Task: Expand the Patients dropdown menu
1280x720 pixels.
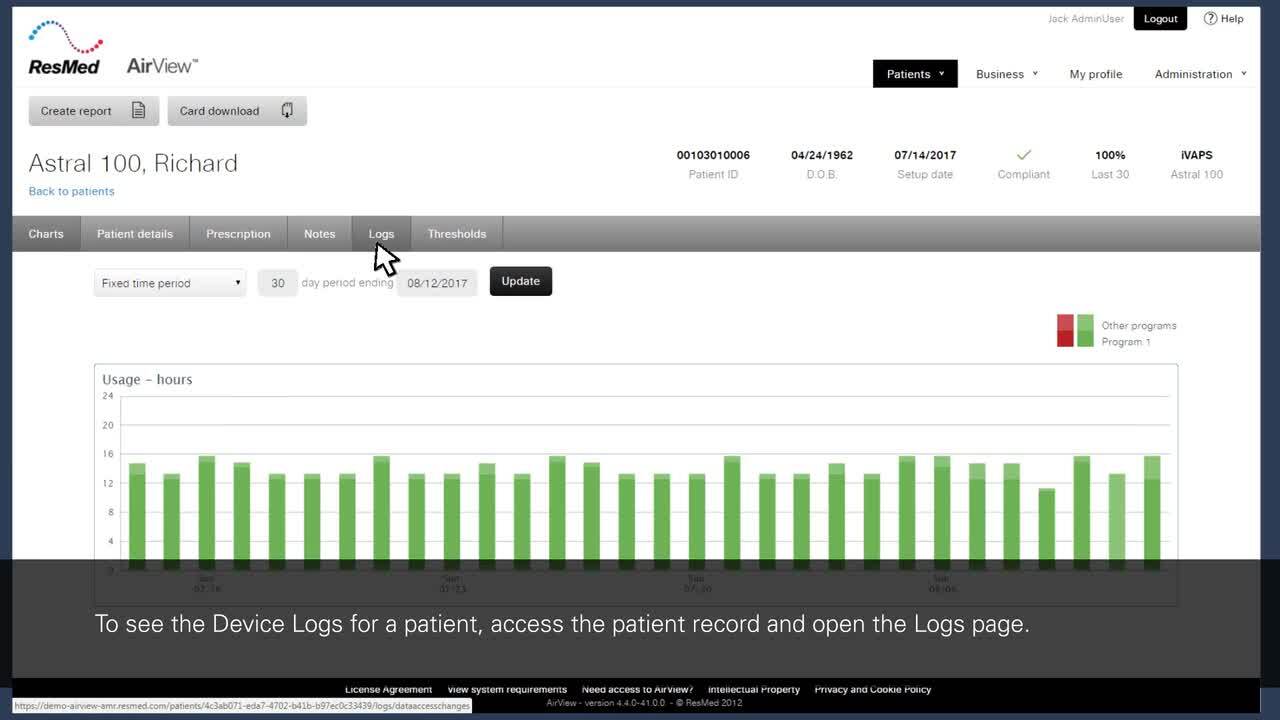Action: [915, 74]
